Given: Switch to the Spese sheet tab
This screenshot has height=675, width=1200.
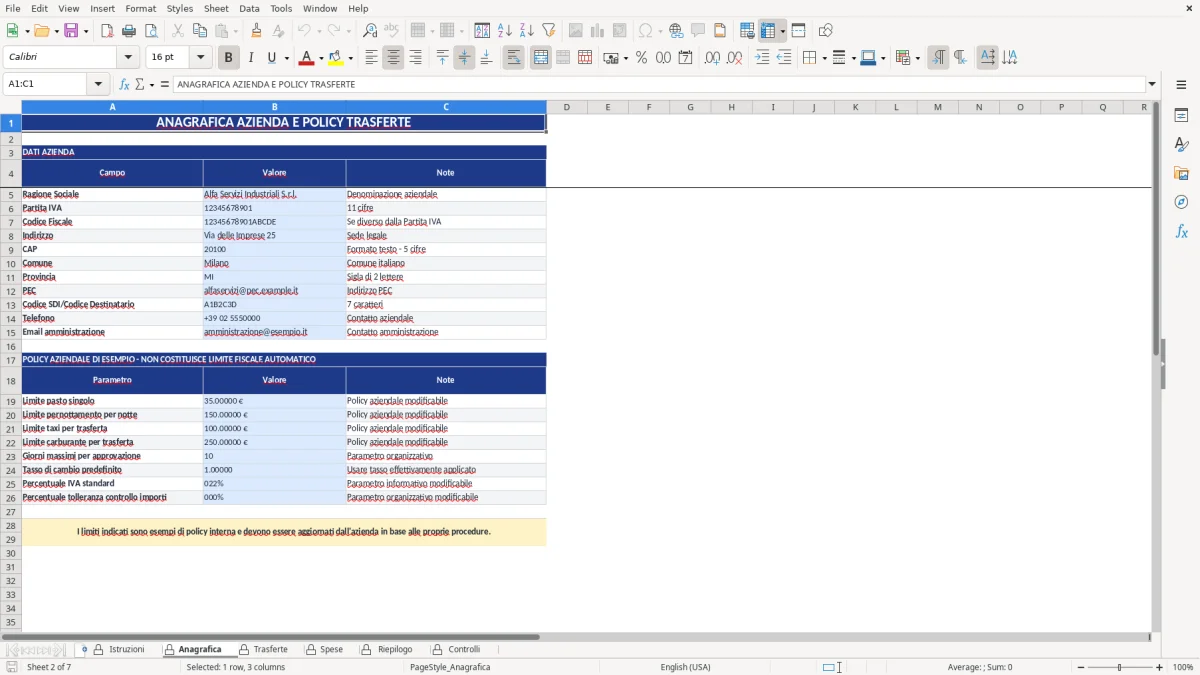Looking at the screenshot, I should [324, 649].
